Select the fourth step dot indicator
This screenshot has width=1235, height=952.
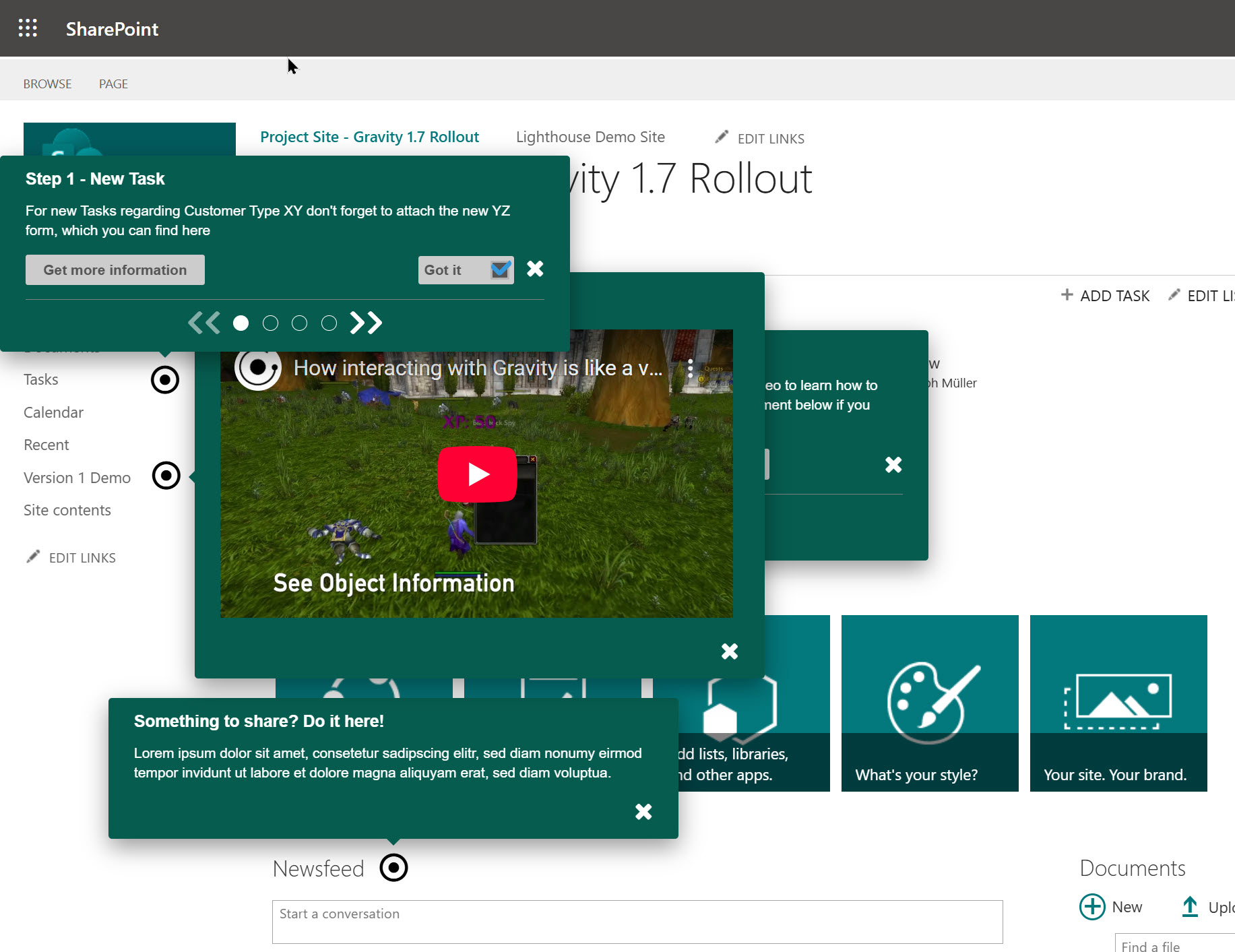pyautogui.click(x=329, y=323)
